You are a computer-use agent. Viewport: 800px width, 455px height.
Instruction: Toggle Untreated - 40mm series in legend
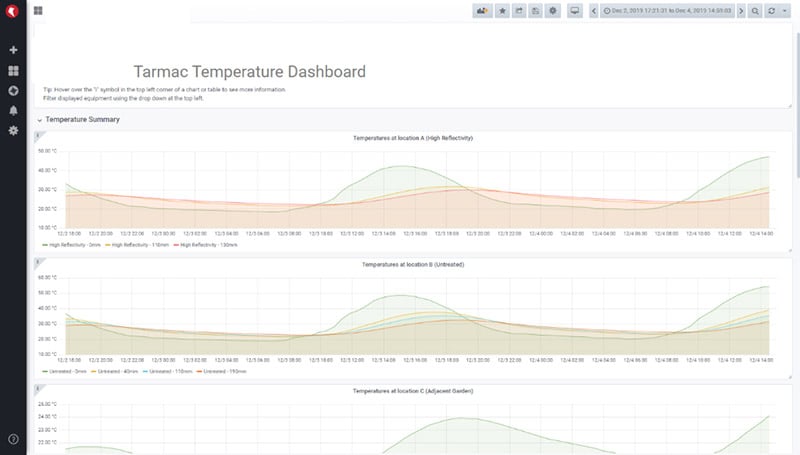pyautogui.click(x=115, y=370)
